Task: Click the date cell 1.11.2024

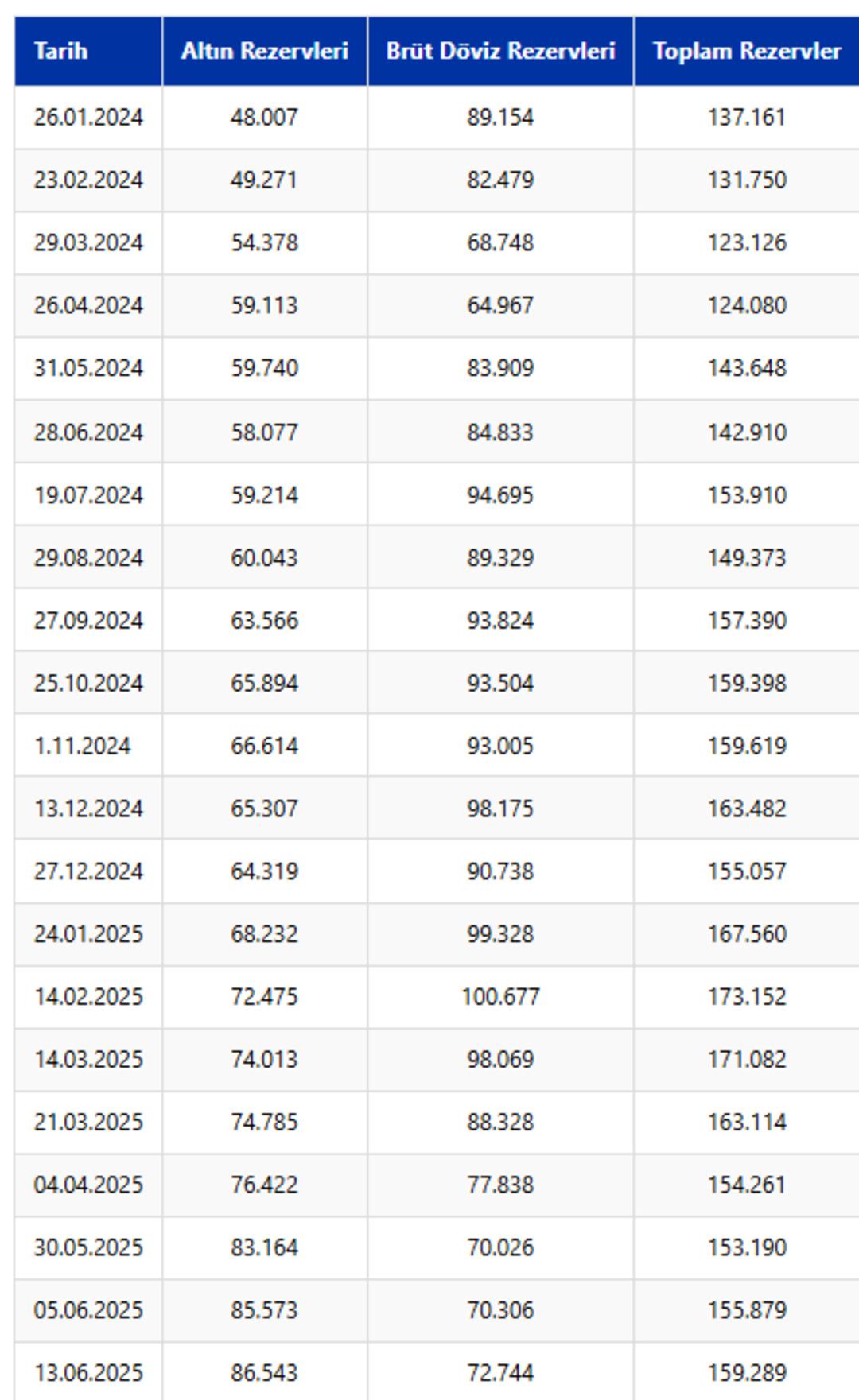Action: click(82, 746)
